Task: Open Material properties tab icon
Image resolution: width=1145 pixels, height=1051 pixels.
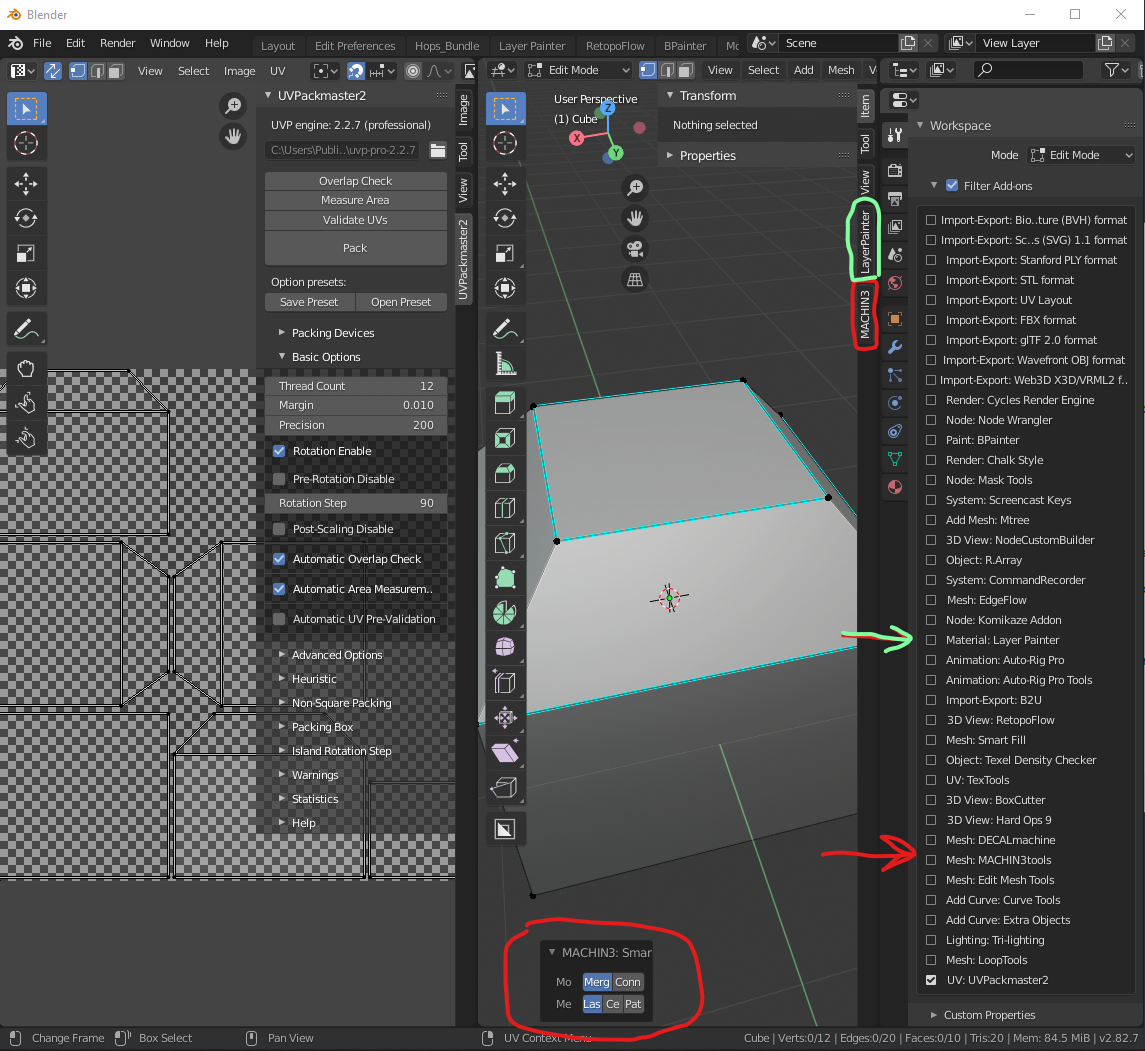Action: tap(895, 487)
